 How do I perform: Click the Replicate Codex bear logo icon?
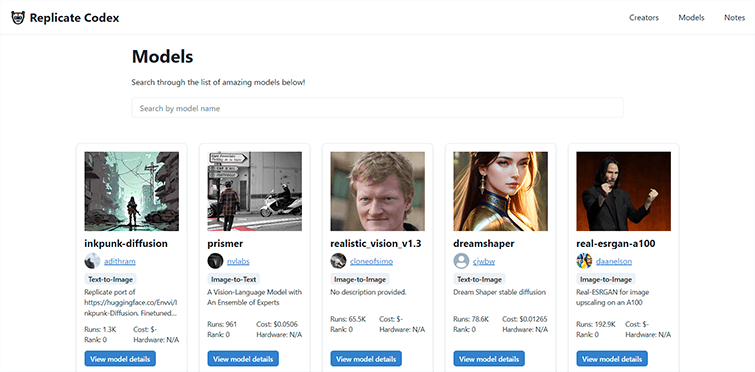point(18,18)
